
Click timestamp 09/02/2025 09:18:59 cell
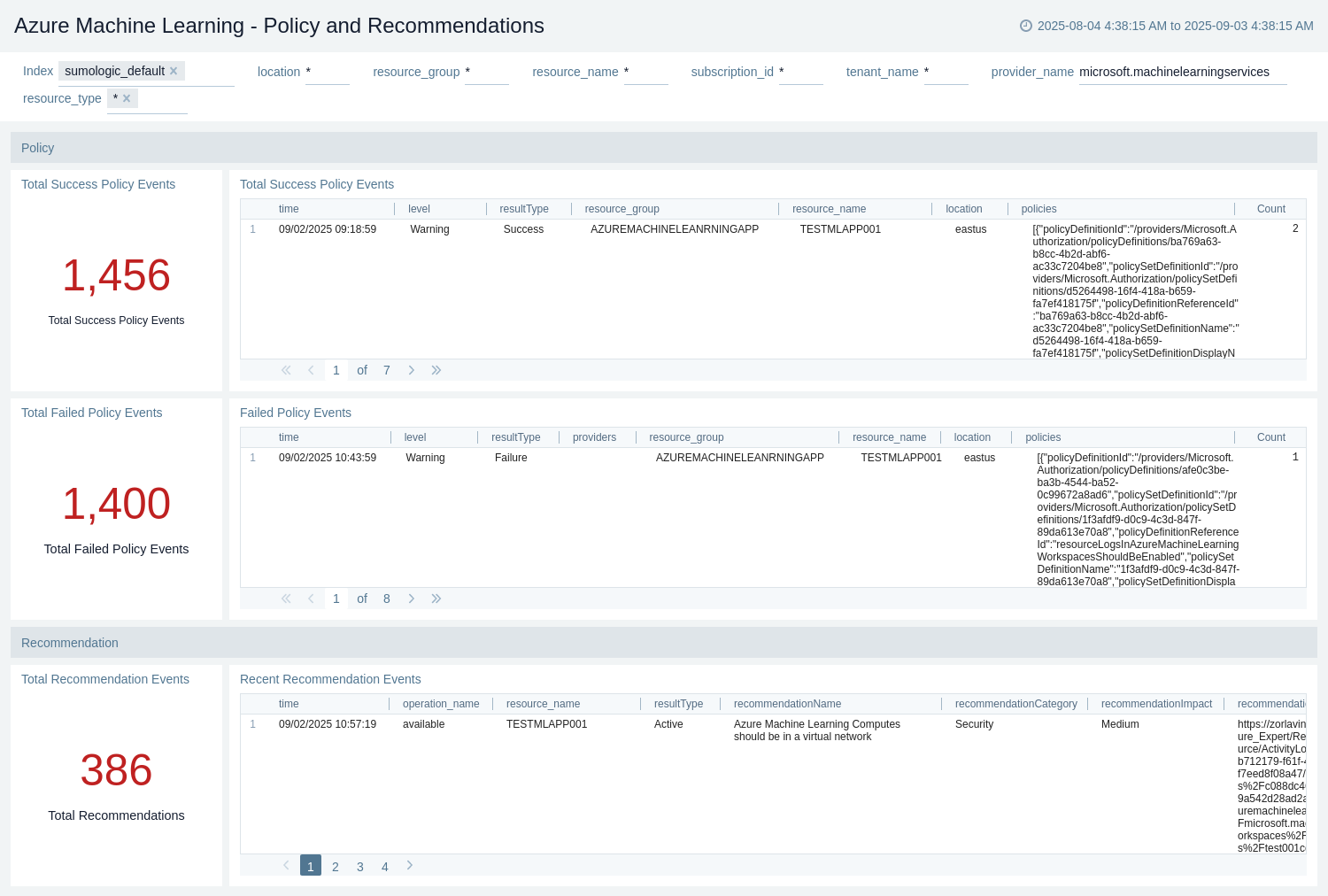tap(328, 229)
